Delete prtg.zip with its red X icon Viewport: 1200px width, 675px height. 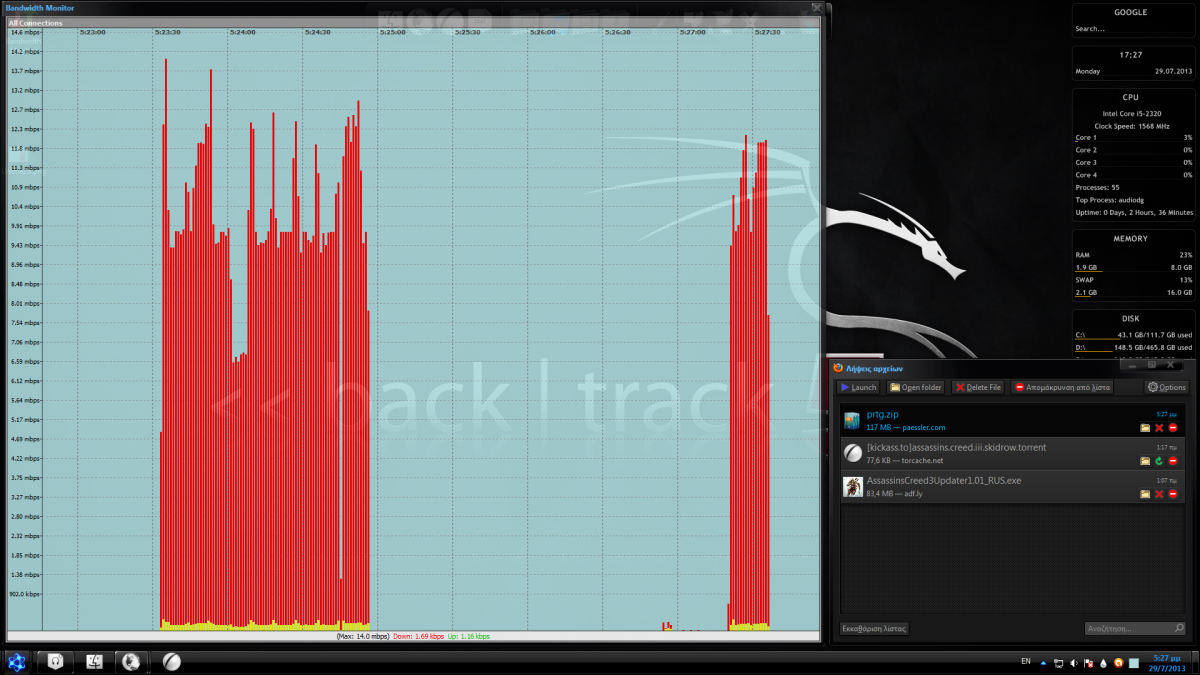(x=1159, y=427)
